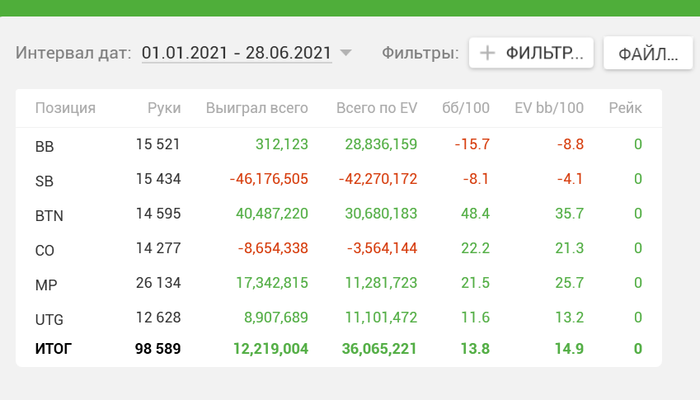Click the ИТОГ totals row

pos(339,349)
